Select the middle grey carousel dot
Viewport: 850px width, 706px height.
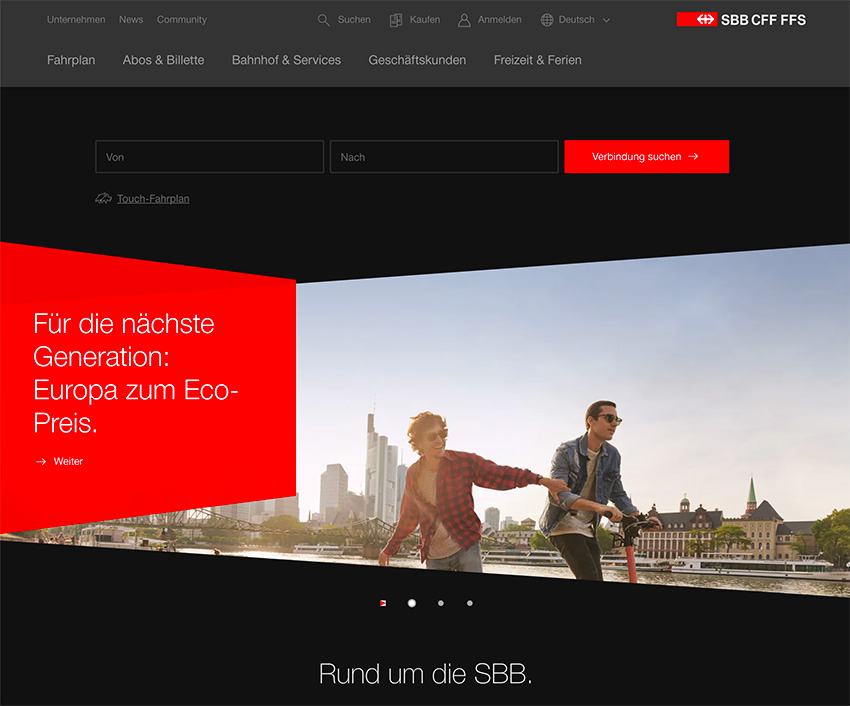(441, 603)
